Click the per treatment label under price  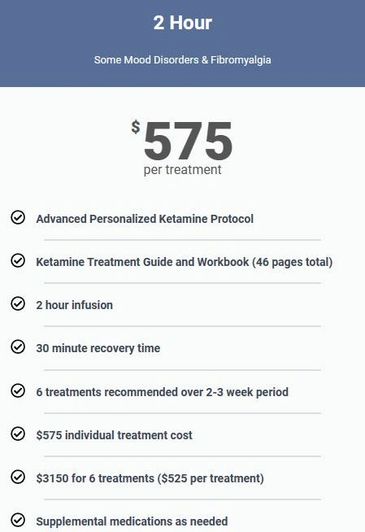coord(182,170)
